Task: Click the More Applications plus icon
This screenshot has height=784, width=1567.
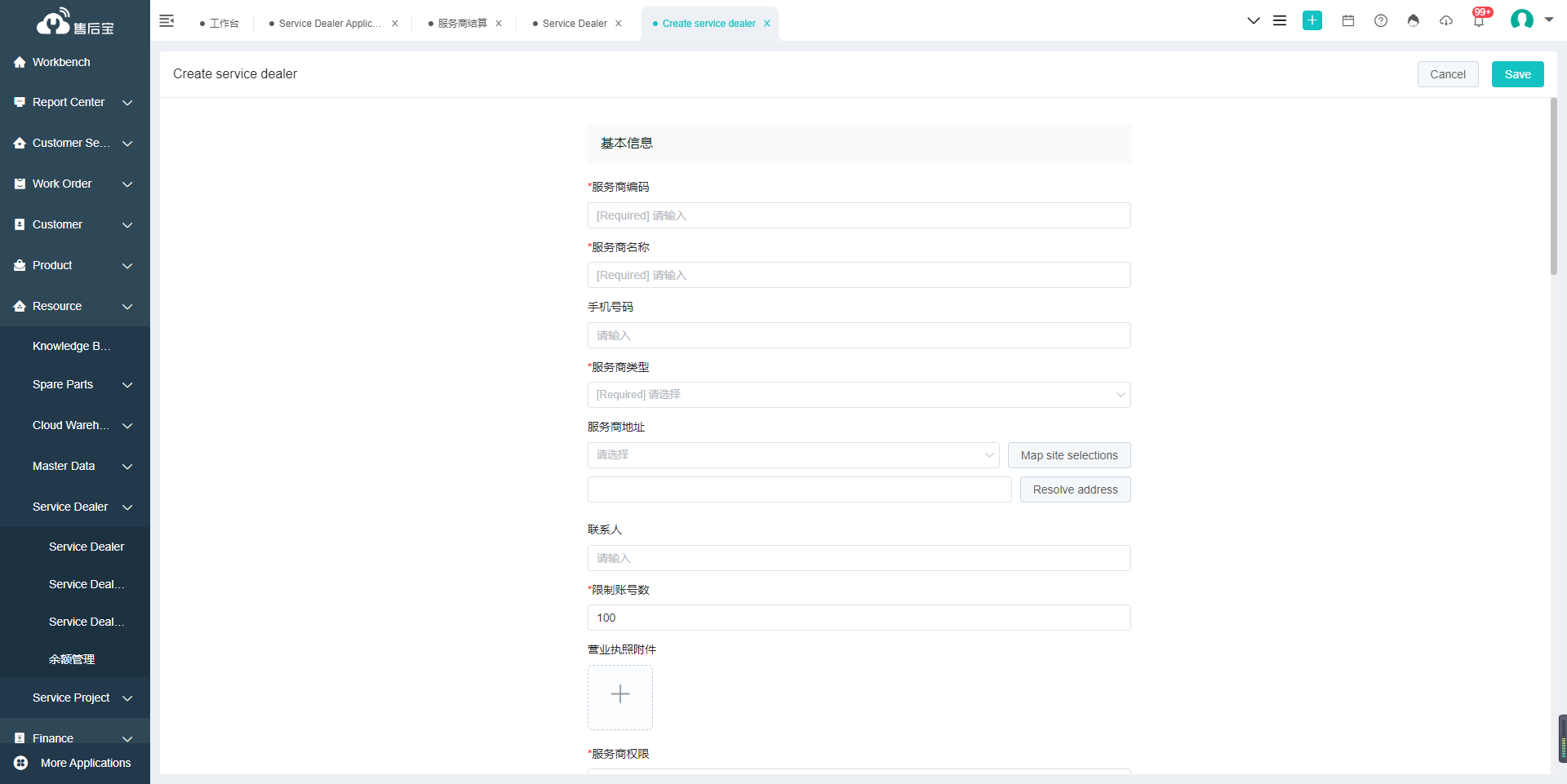Action: coord(21,763)
